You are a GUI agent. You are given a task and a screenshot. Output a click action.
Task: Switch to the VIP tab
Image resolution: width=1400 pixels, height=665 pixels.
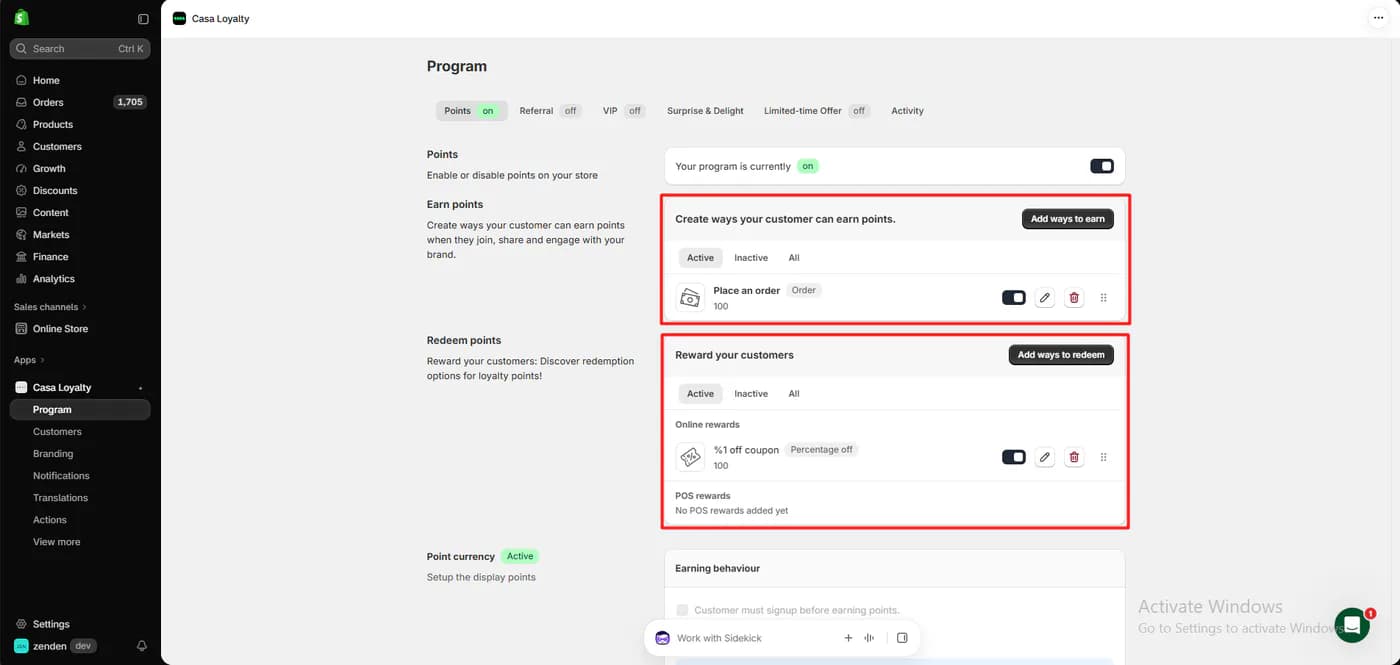[623, 111]
